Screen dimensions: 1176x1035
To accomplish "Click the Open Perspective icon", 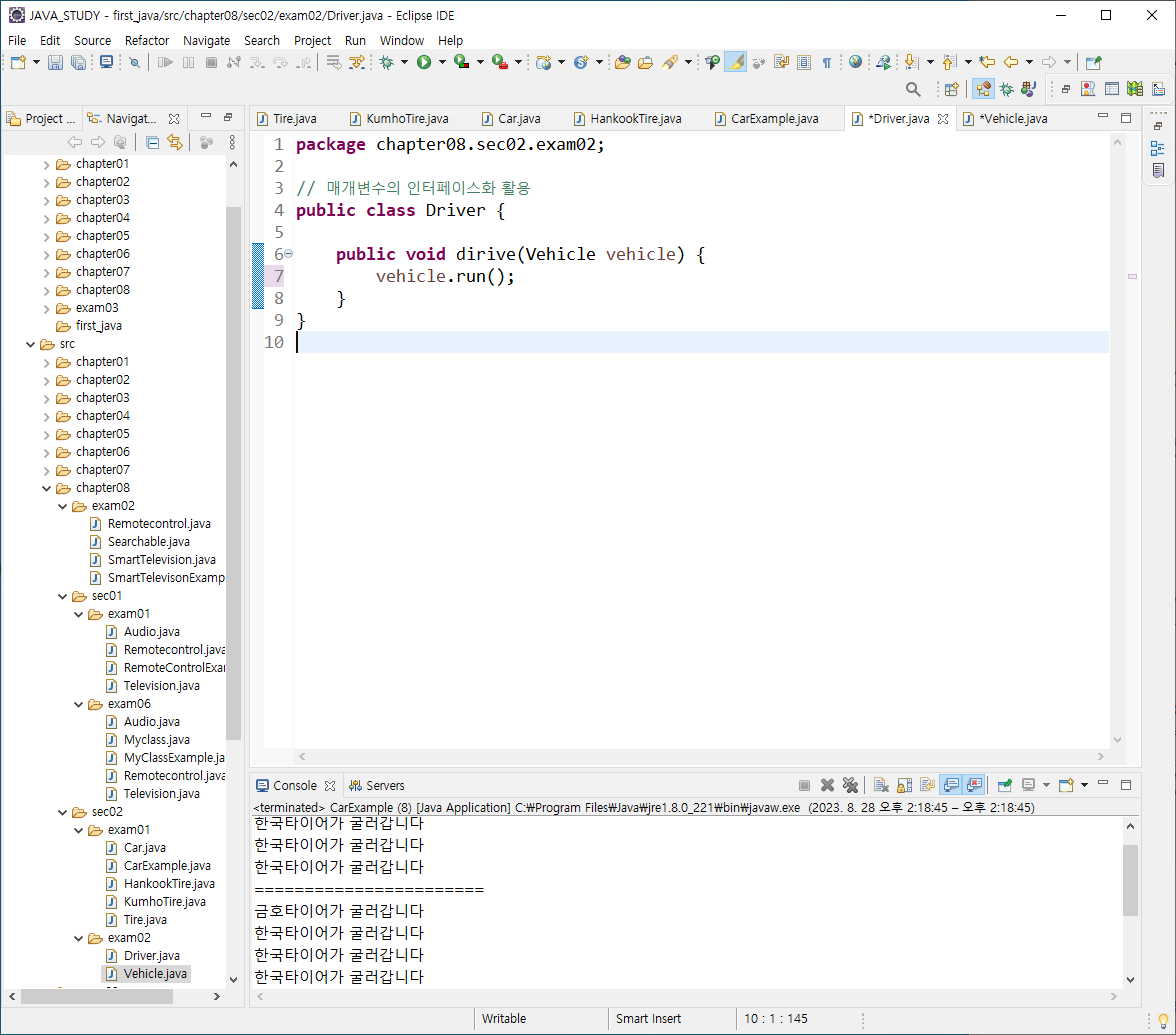I will pyautogui.click(x=951, y=89).
